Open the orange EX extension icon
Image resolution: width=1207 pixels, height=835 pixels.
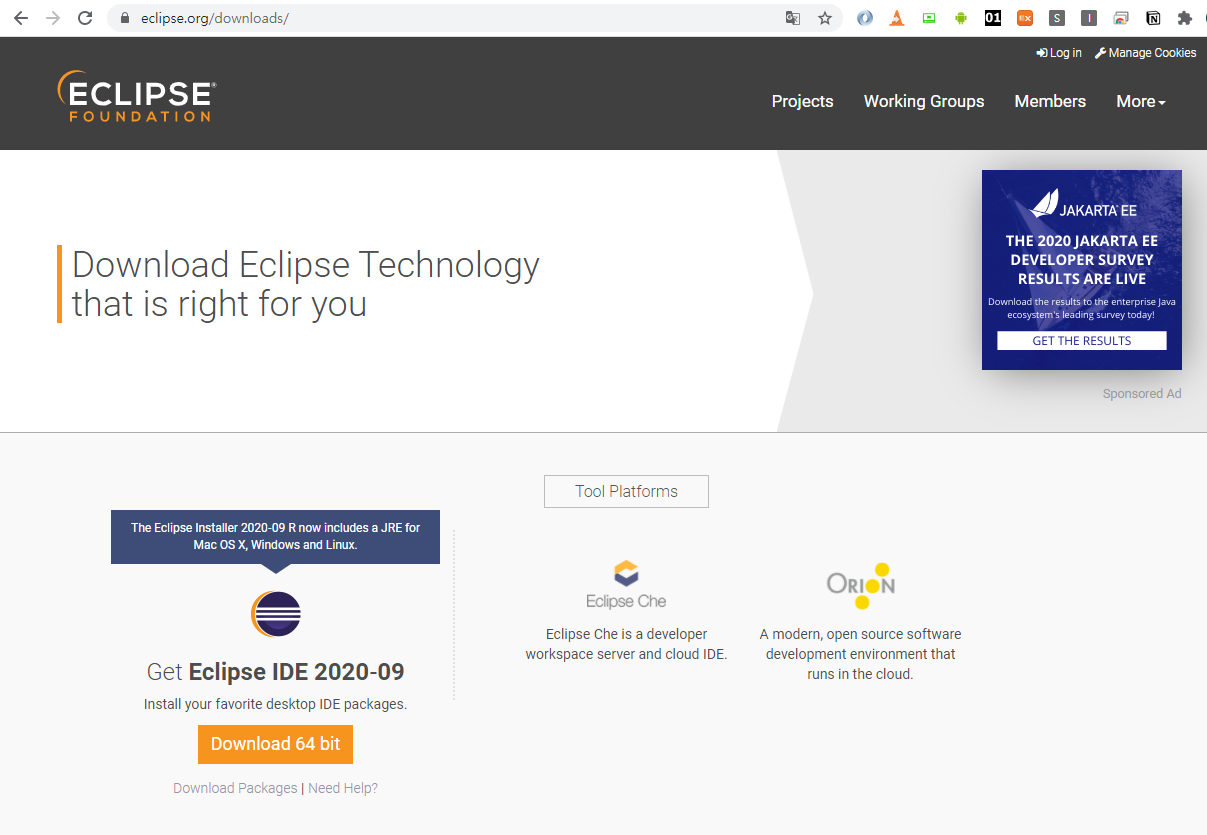[1025, 18]
